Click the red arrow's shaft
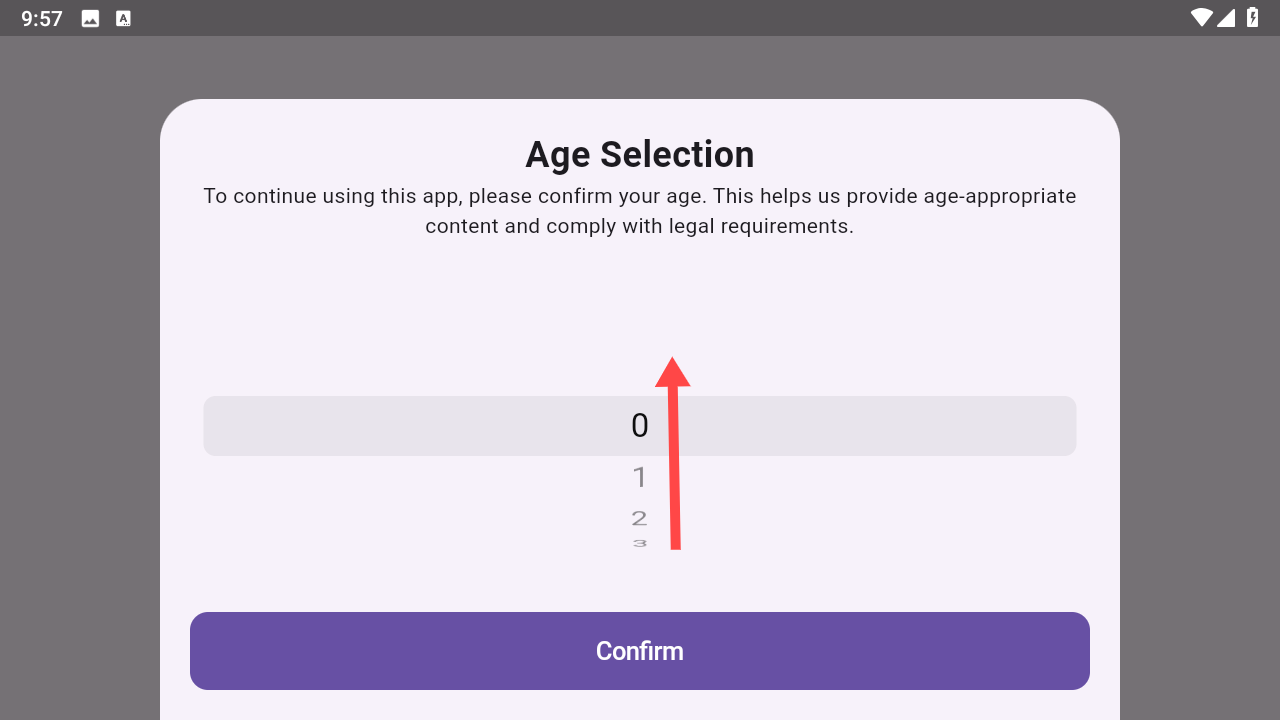This screenshot has width=1280, height=720. [675, 468]
